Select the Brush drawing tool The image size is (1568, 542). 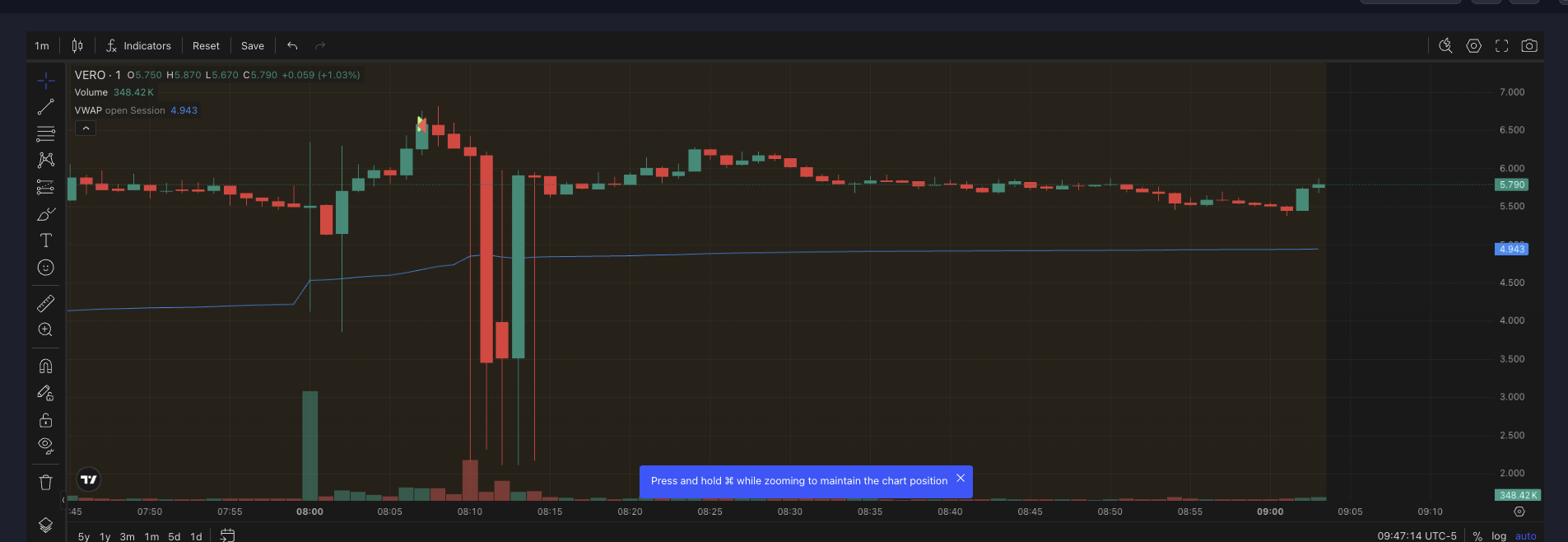45,214
